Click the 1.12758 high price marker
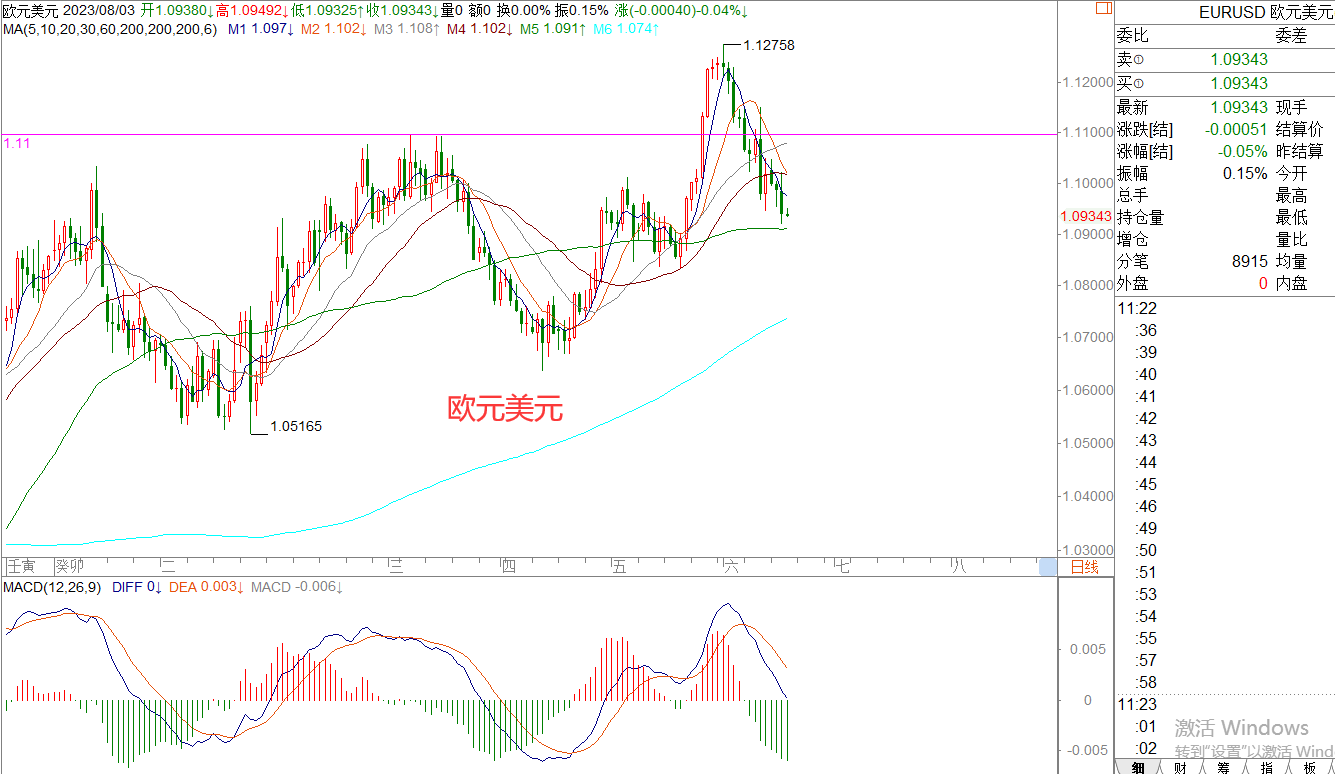Viewport: 1335px width, 774px height. point(769,45)
